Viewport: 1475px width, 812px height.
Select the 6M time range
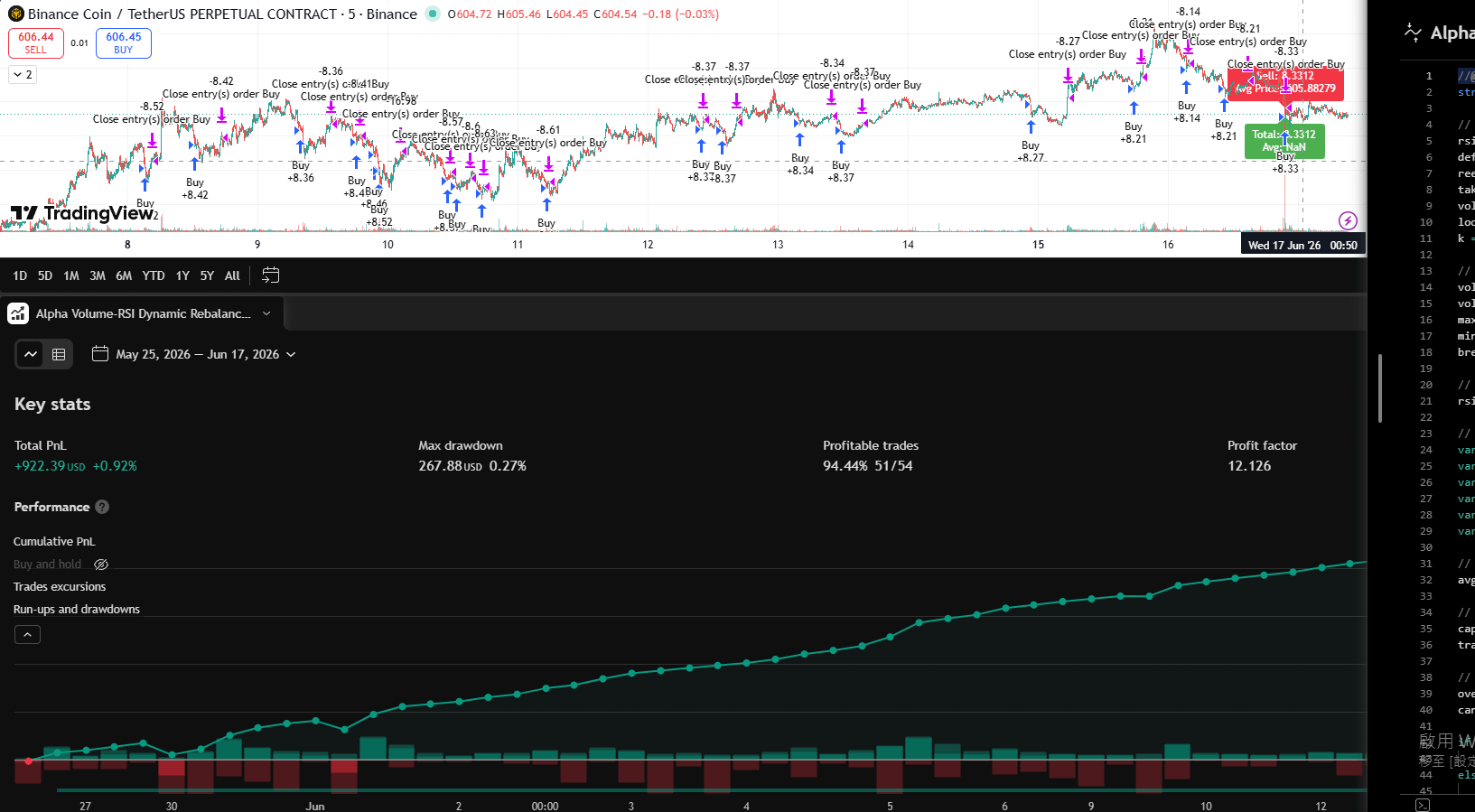tap(124, 275)
